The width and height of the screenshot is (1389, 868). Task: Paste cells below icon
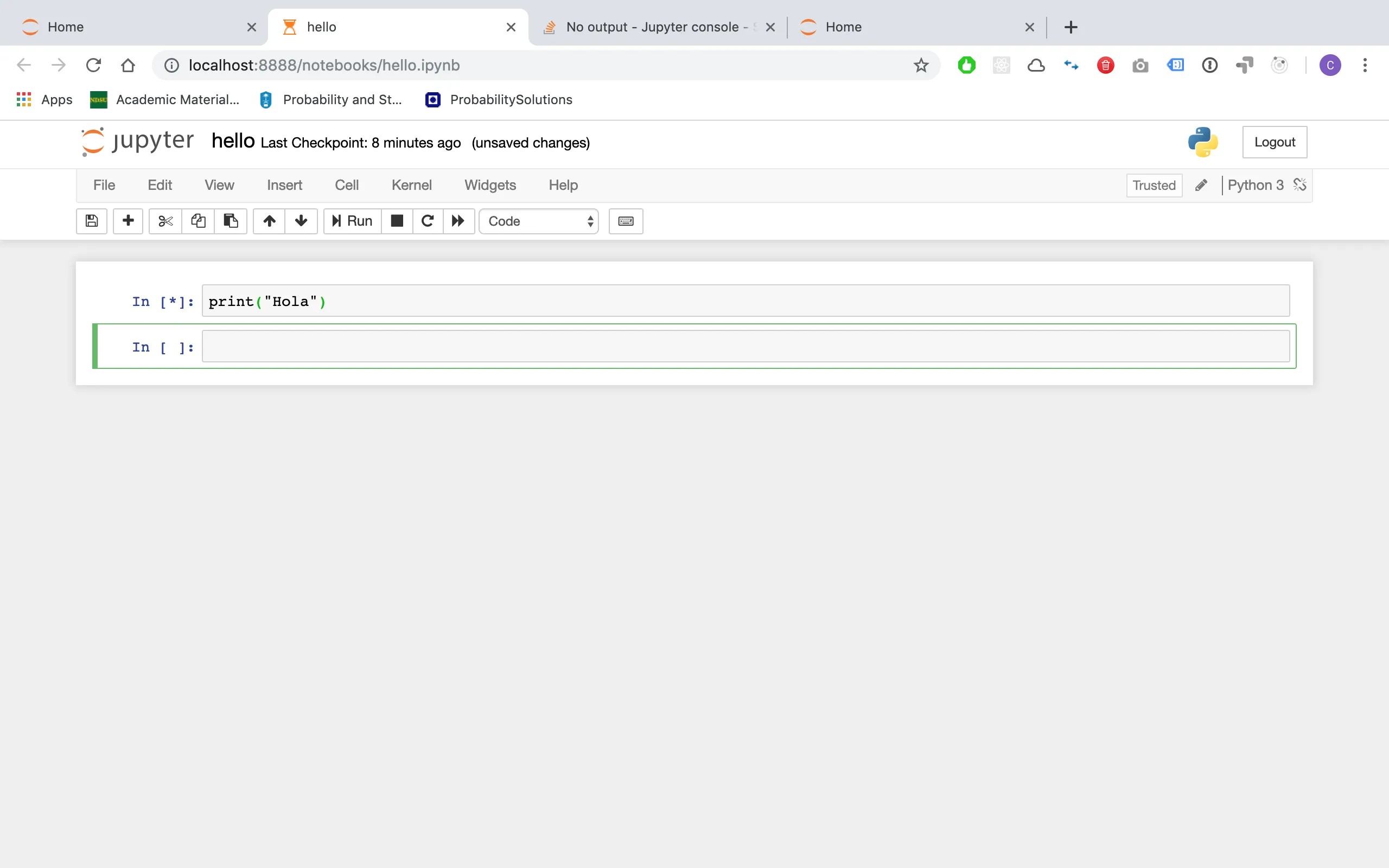click(231, 221)
